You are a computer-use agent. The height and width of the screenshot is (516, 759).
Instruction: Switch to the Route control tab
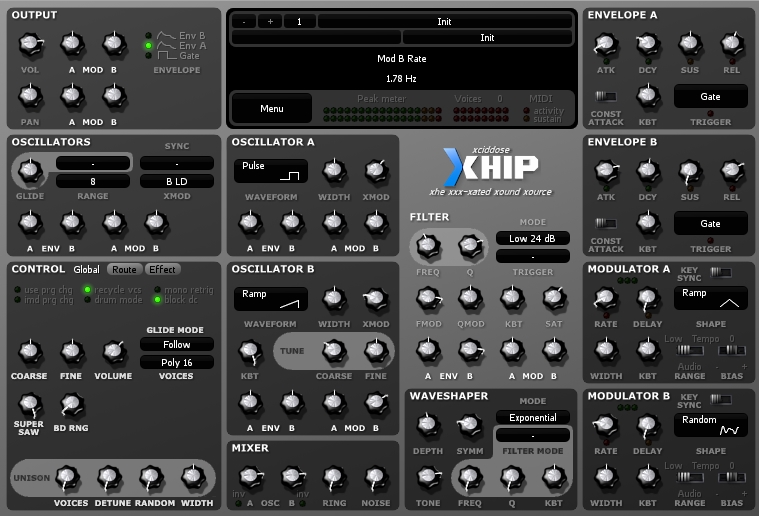point(124,269)
